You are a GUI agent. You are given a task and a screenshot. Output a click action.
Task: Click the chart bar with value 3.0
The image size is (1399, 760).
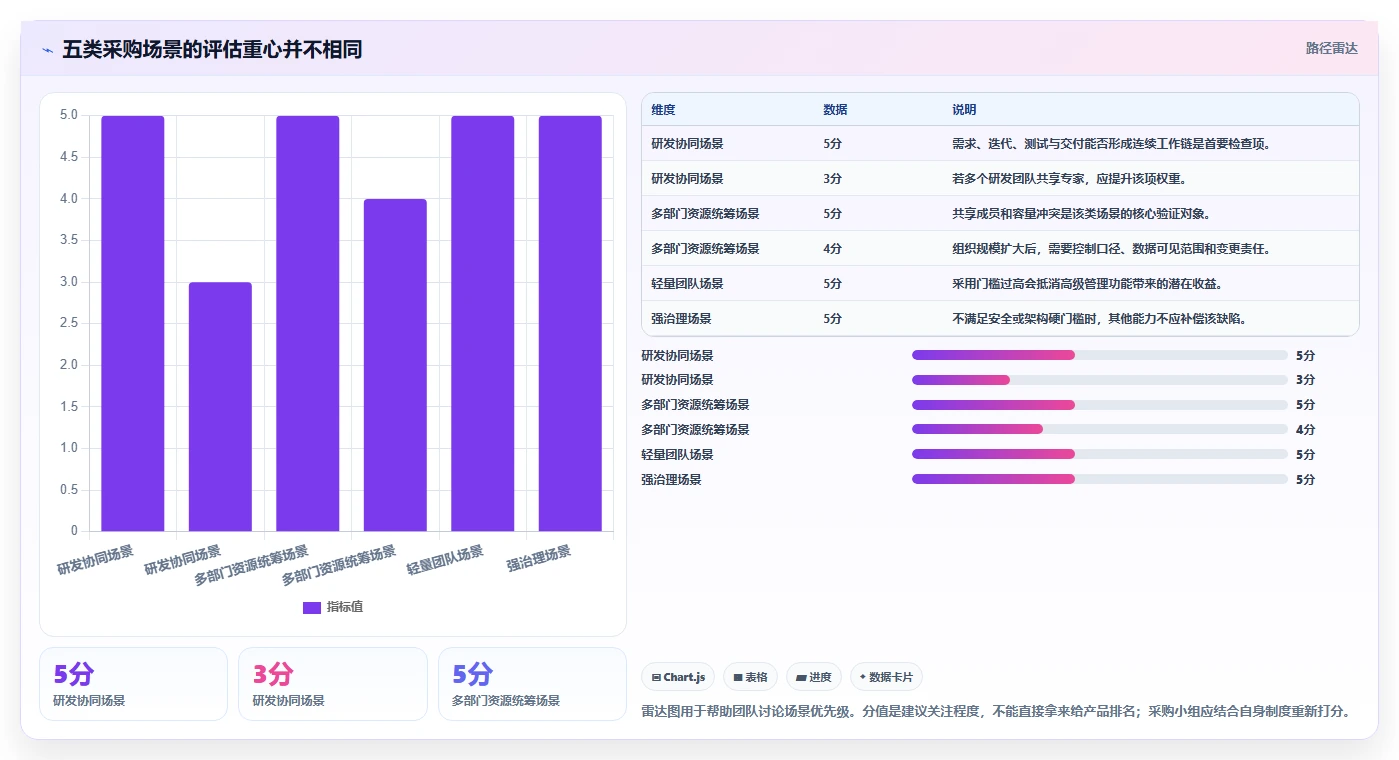coord(220,406)
